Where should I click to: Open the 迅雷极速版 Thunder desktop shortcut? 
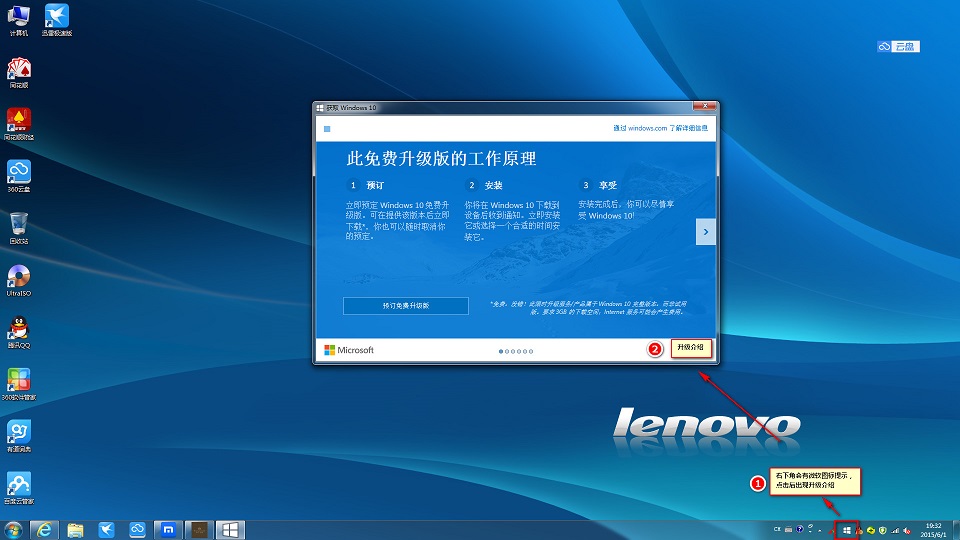pyautogui.click(x=57, y=20)
